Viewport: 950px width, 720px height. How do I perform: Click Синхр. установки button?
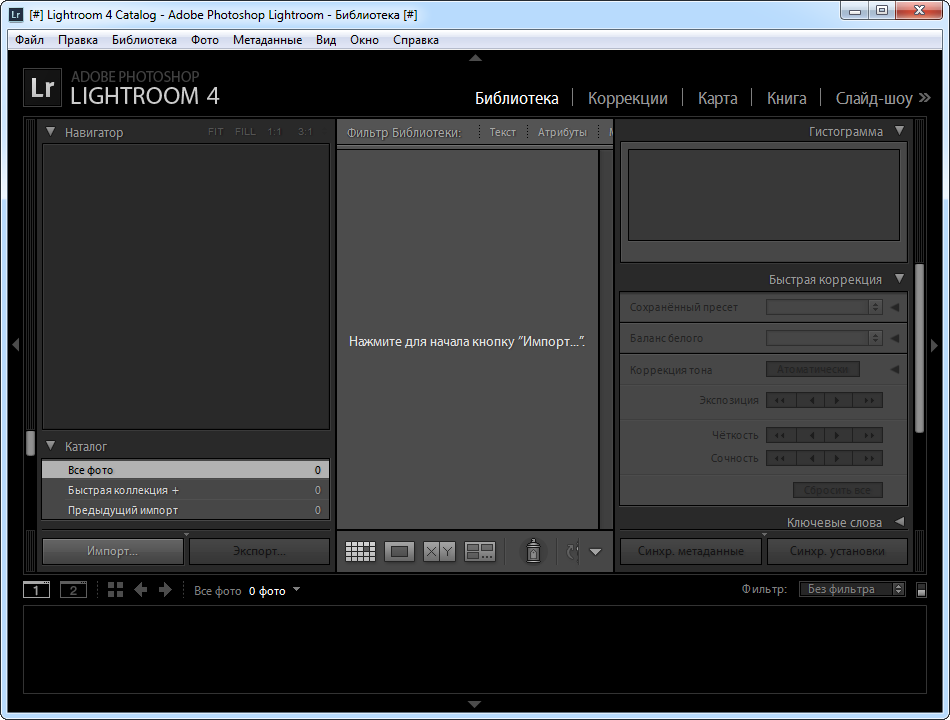tap(837, 552)
